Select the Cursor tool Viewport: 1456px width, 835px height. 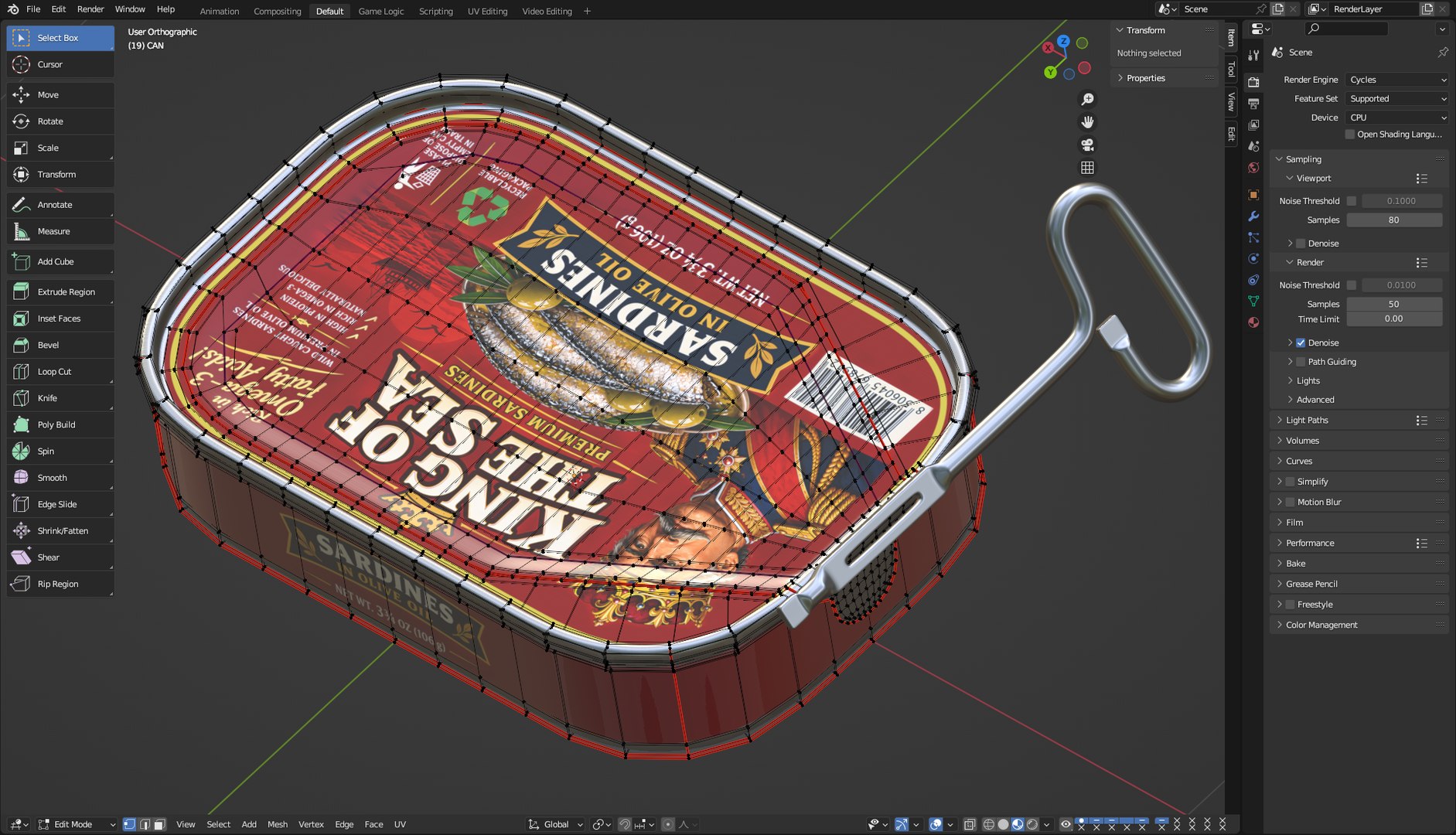click(x=60, y=65)
